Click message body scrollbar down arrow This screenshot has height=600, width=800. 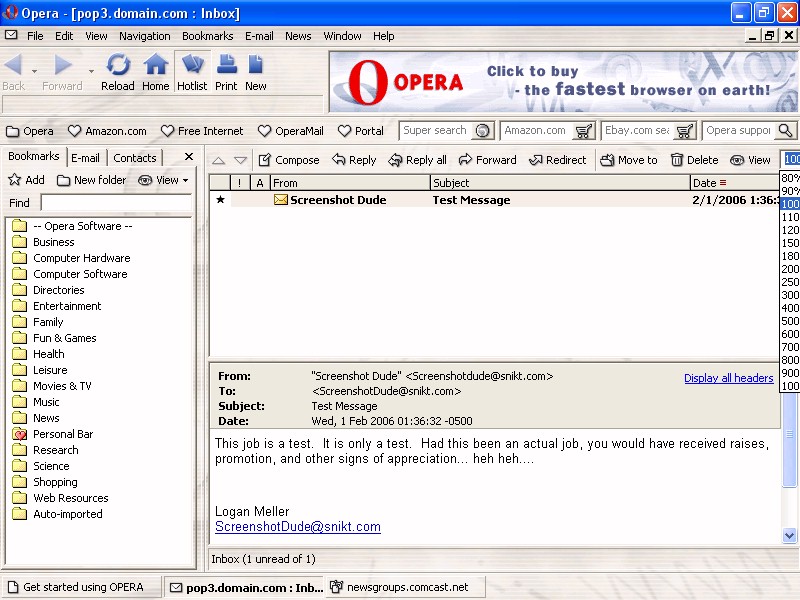[789, 535]
